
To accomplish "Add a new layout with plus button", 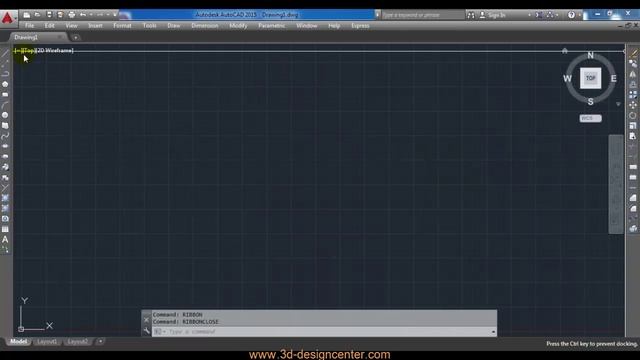I will (100, 341).
